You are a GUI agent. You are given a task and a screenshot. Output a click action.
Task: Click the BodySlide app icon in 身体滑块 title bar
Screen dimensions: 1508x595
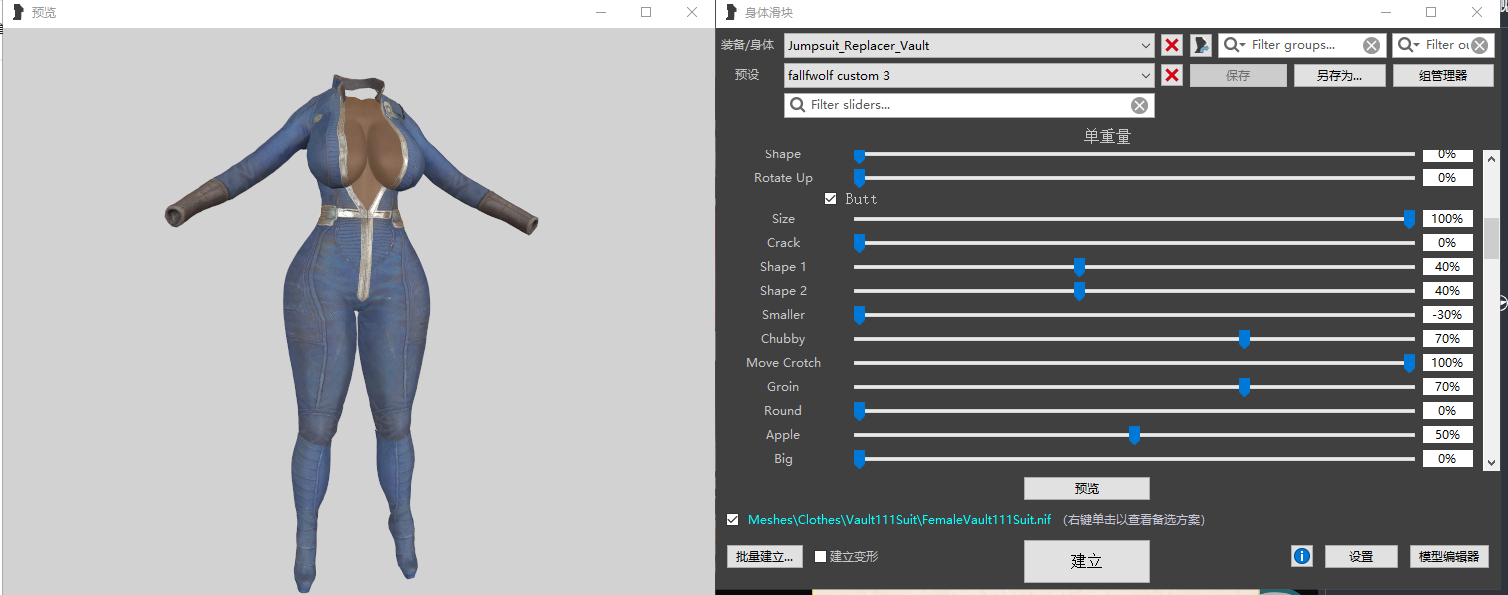click(x=730, y=12)
